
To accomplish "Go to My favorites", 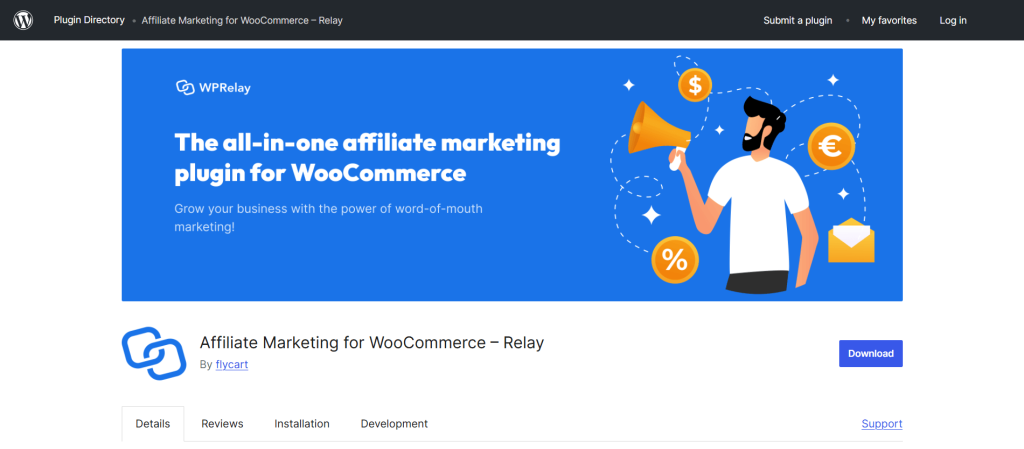I will (889, 20).
